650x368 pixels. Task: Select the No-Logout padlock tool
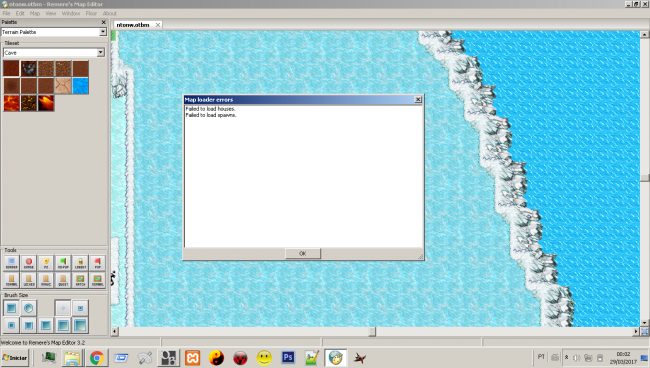(x=80, y=263)
